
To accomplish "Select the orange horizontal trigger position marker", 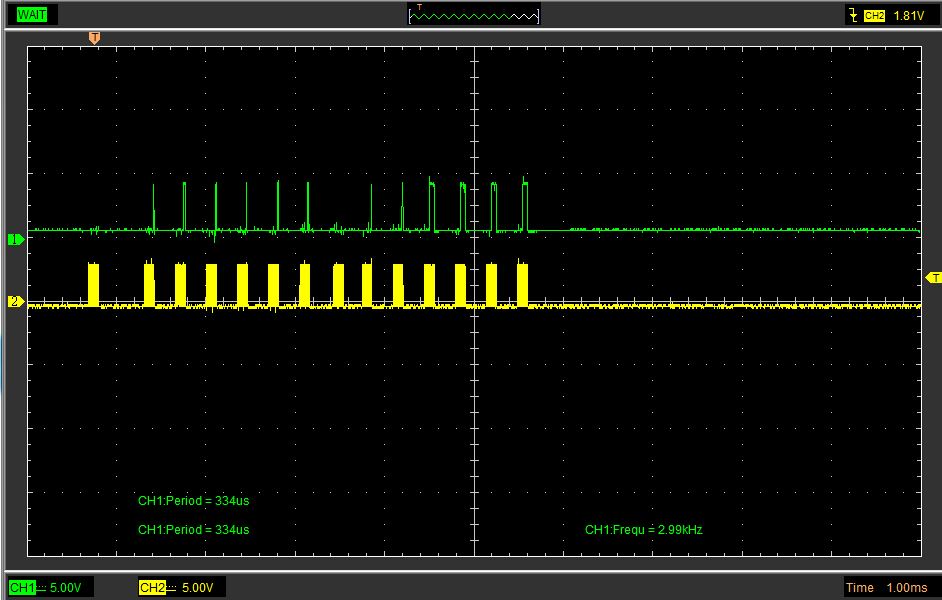I will (94, 38).
